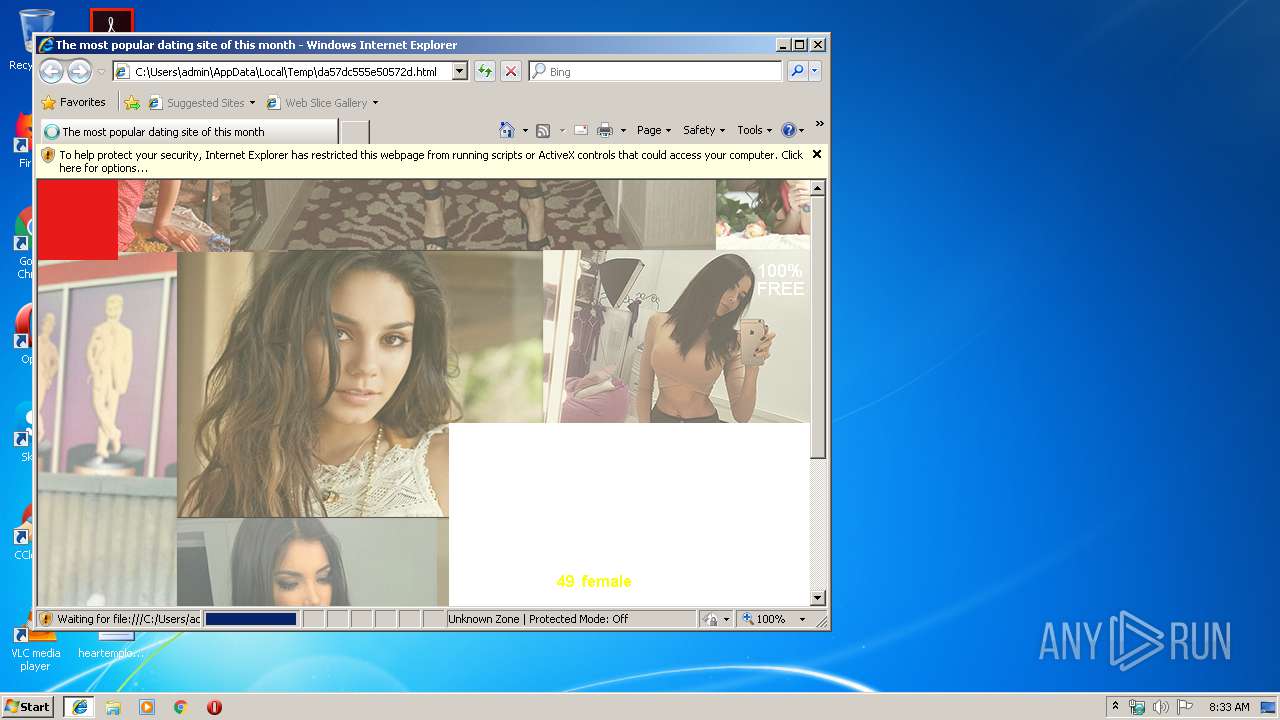Image resolution: width=1280 pixels, height=720 pixels.
Task: Click the '49, female' yellow text
Action: (594, 581)
